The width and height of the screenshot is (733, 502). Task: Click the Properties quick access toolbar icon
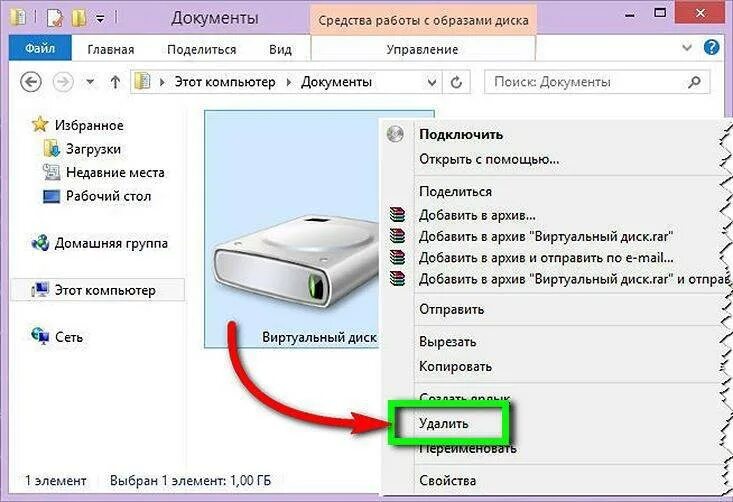point(54,18)
